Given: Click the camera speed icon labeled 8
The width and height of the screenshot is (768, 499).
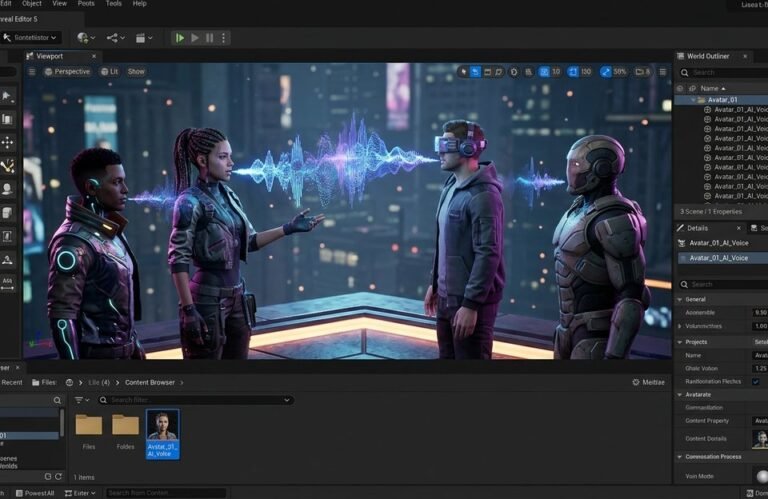Looking at the screenshot, I should pos(642,72).
